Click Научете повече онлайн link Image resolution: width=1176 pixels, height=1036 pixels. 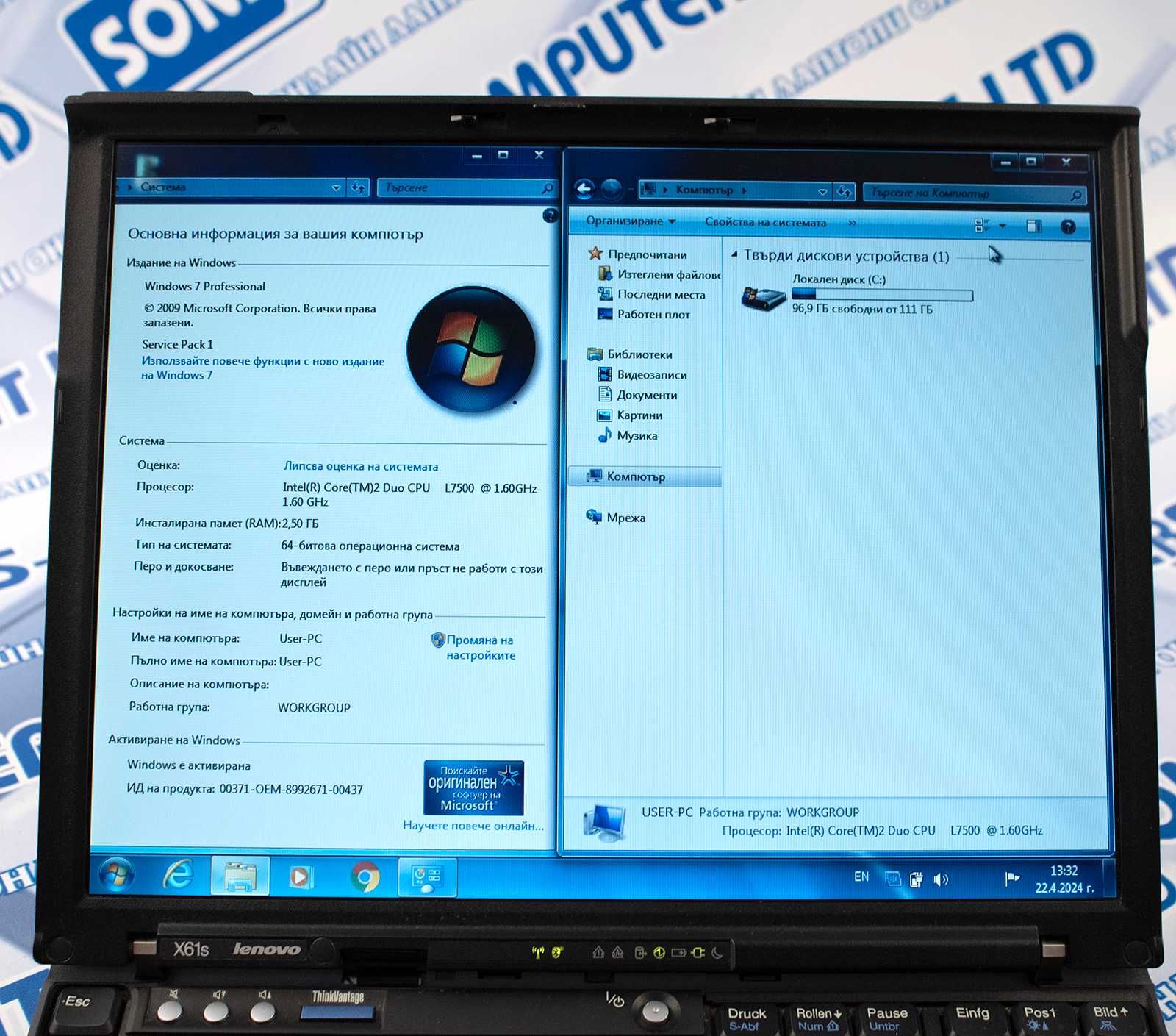[x=473, y=826]
